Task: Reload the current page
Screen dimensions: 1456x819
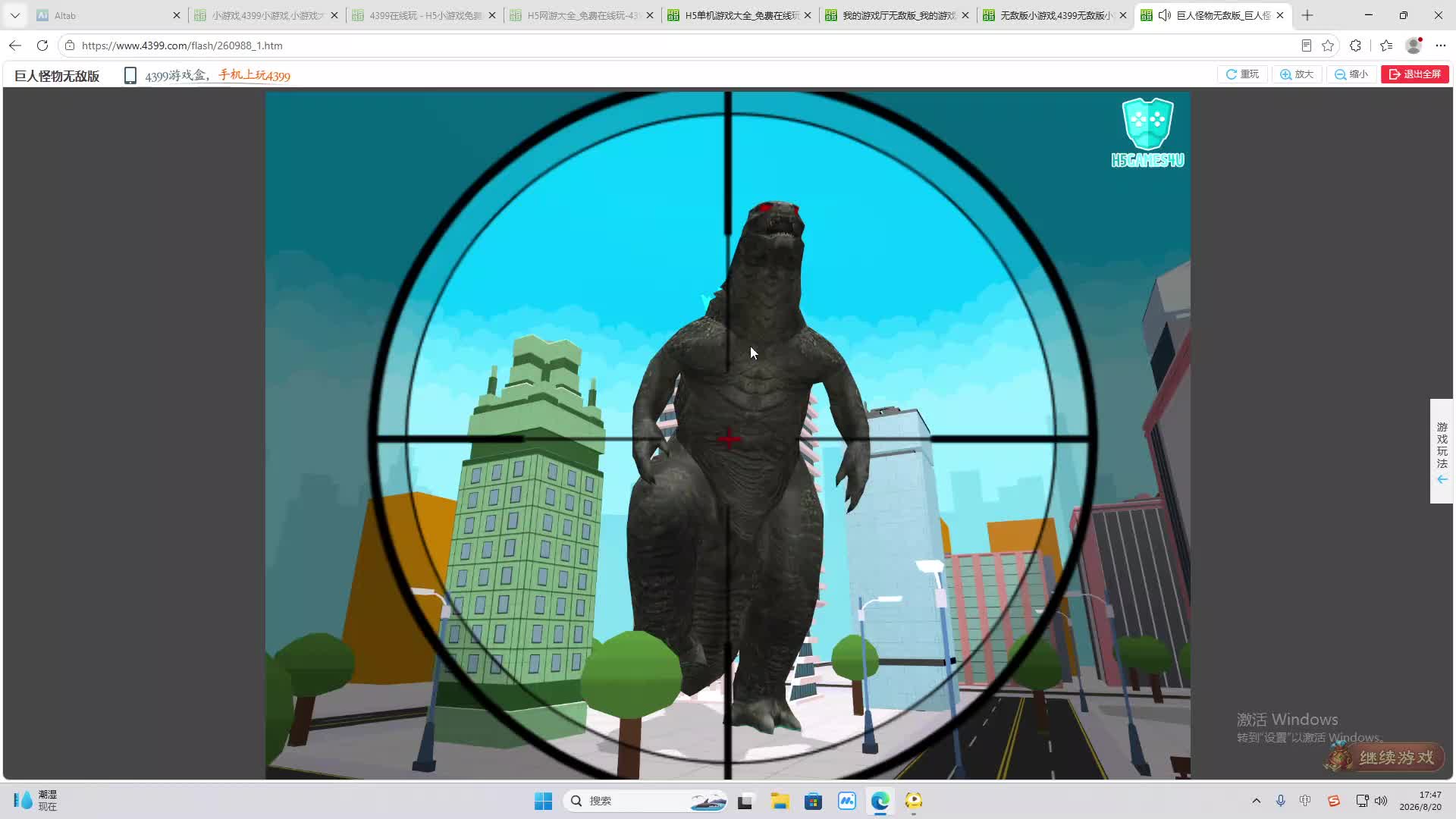Action: (x=42, y=45)
